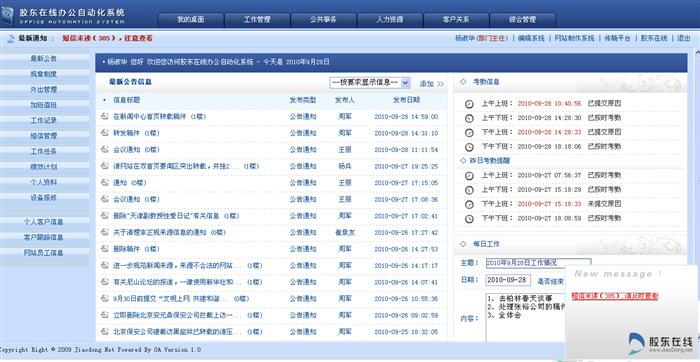Screen dimensions: 700x362
Task: Click the clock icon for 上午下班 14:28:30
Action: (x=469, y=118)
